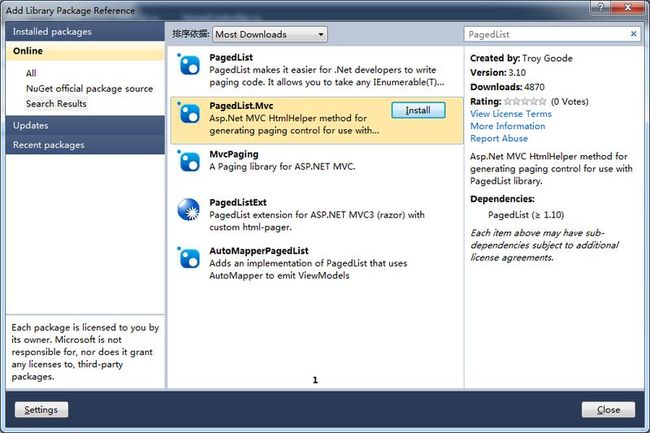Select the PagedListExt package title

(x=238, y=202)
